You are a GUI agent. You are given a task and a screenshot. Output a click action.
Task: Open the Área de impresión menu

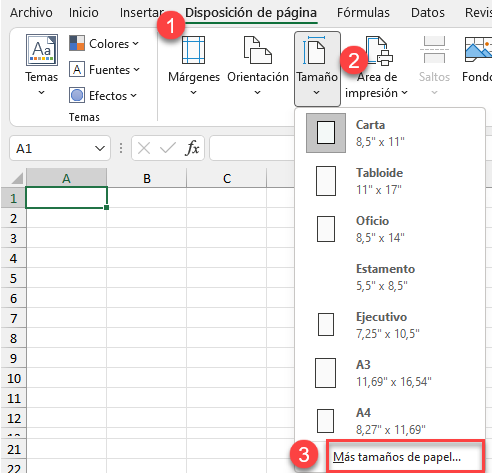tap(377, 68)
